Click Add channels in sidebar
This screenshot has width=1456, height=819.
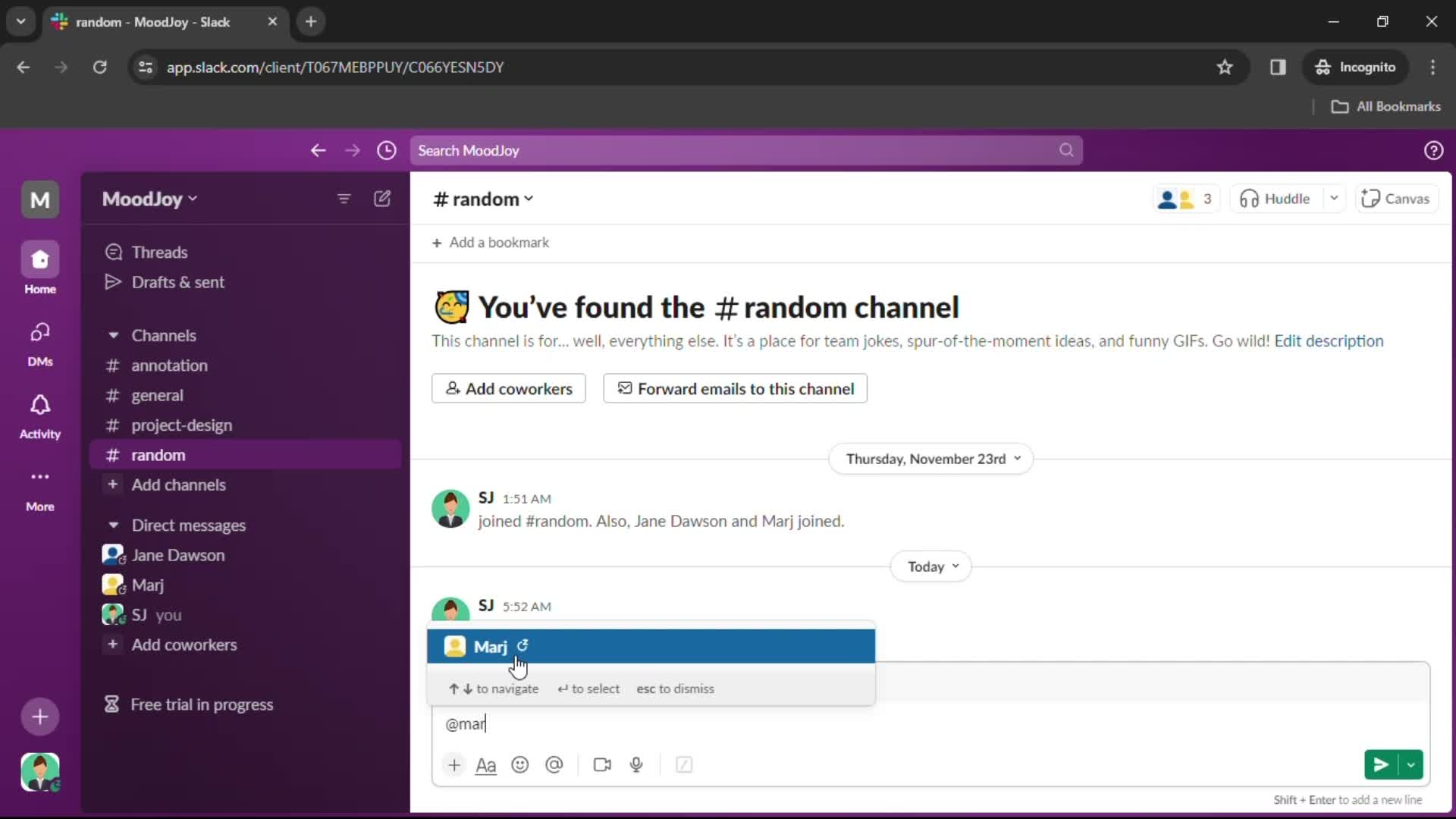point(244,485)
